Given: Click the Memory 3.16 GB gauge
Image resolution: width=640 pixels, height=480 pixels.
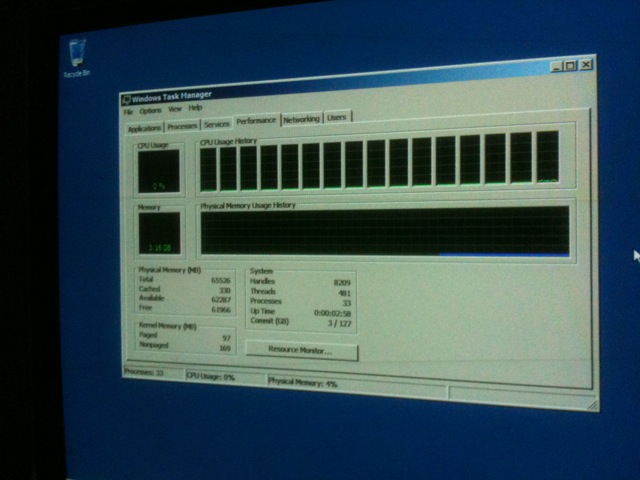Looking at the screenshot, I should tap(159, 233).
